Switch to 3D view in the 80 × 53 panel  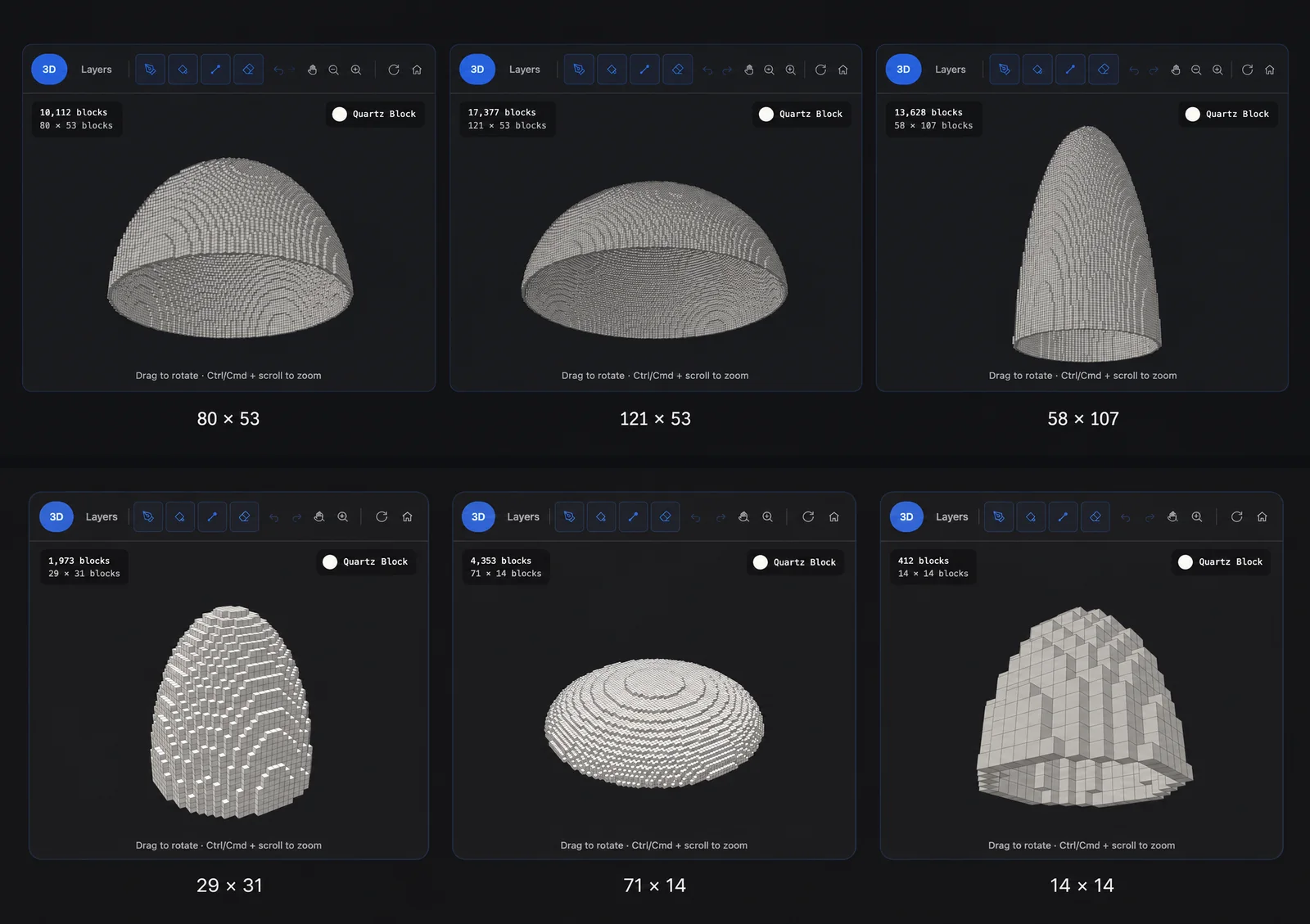(49, 70)
